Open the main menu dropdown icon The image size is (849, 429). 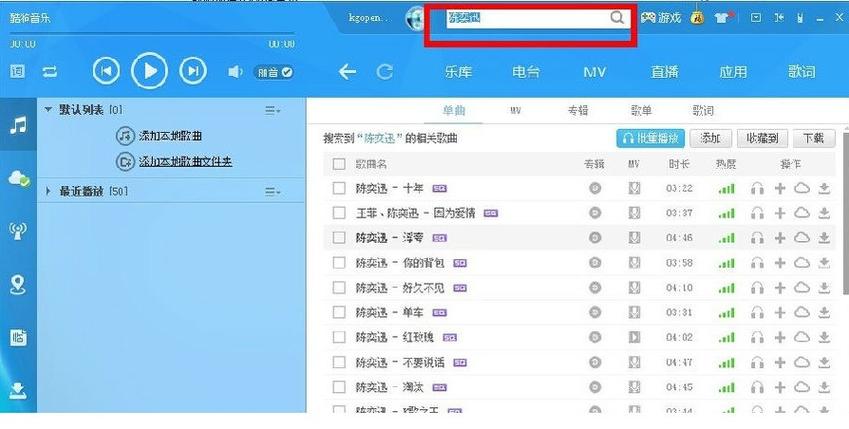[756, 18]
